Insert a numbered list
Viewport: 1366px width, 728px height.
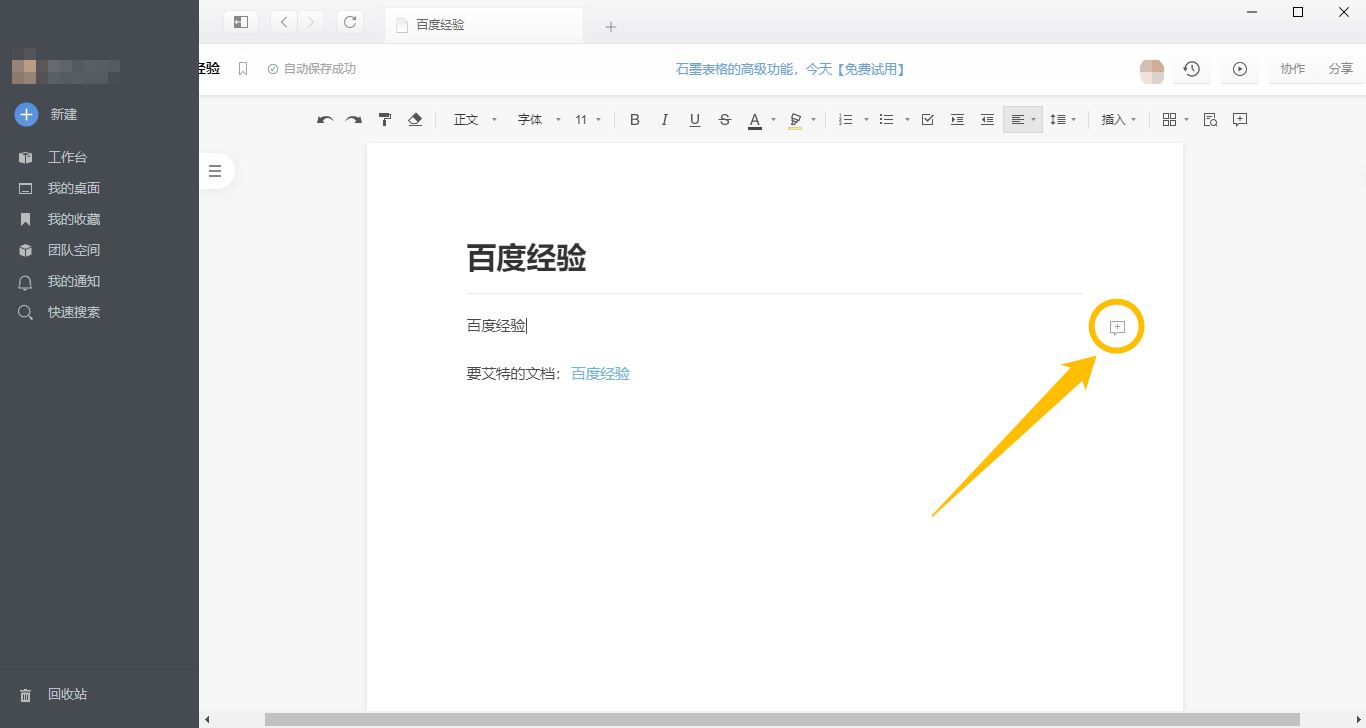[845, 120]
